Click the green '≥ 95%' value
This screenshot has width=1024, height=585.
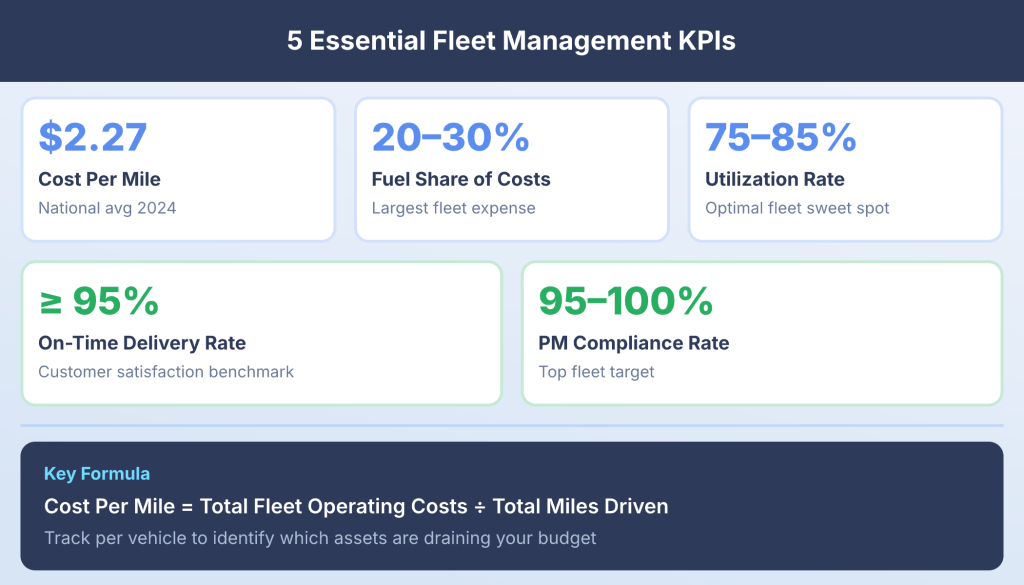99,301
